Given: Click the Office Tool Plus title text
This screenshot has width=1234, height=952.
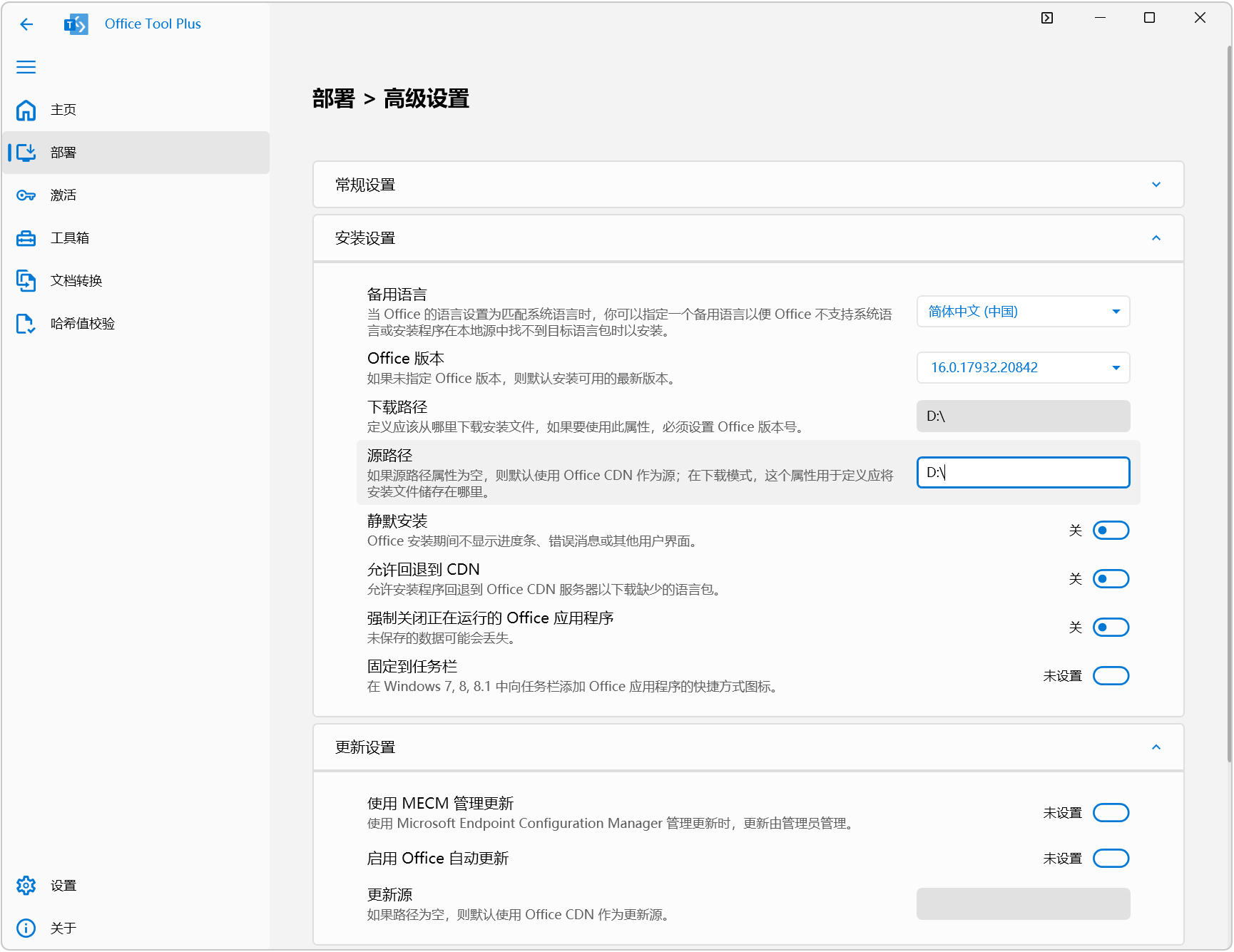Looking at the screenshot, I should pyautogui.click(x=153, y=24).
